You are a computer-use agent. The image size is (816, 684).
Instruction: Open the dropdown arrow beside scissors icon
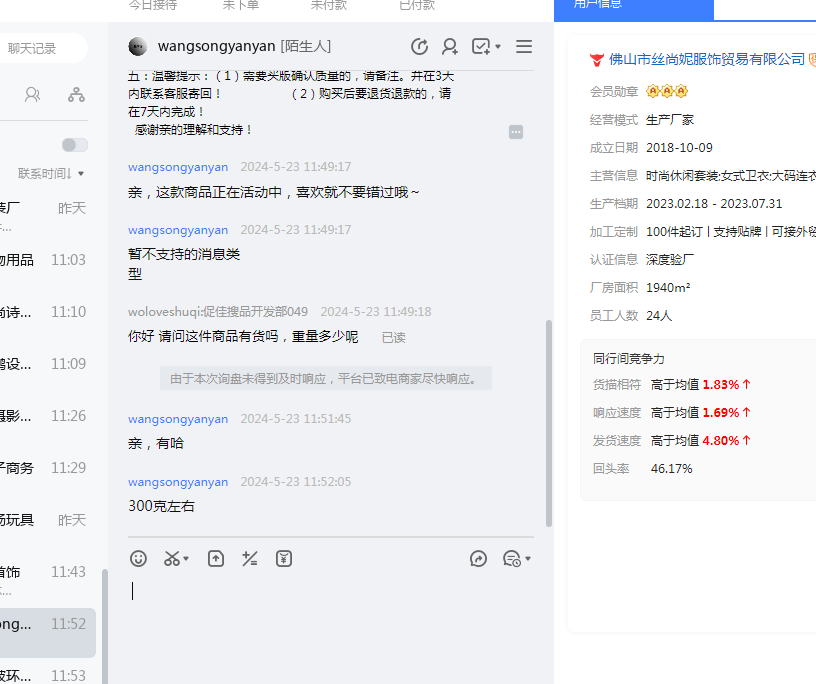(x=187, y=559)
